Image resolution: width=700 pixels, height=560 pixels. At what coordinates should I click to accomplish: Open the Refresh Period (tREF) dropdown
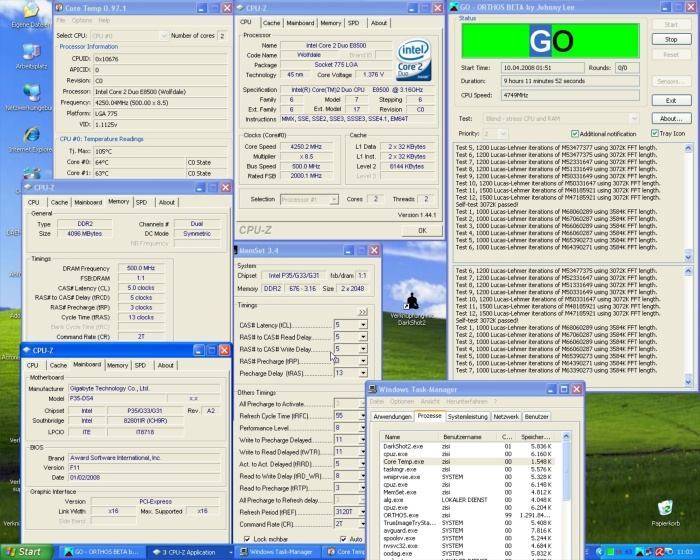coord(350,512)
